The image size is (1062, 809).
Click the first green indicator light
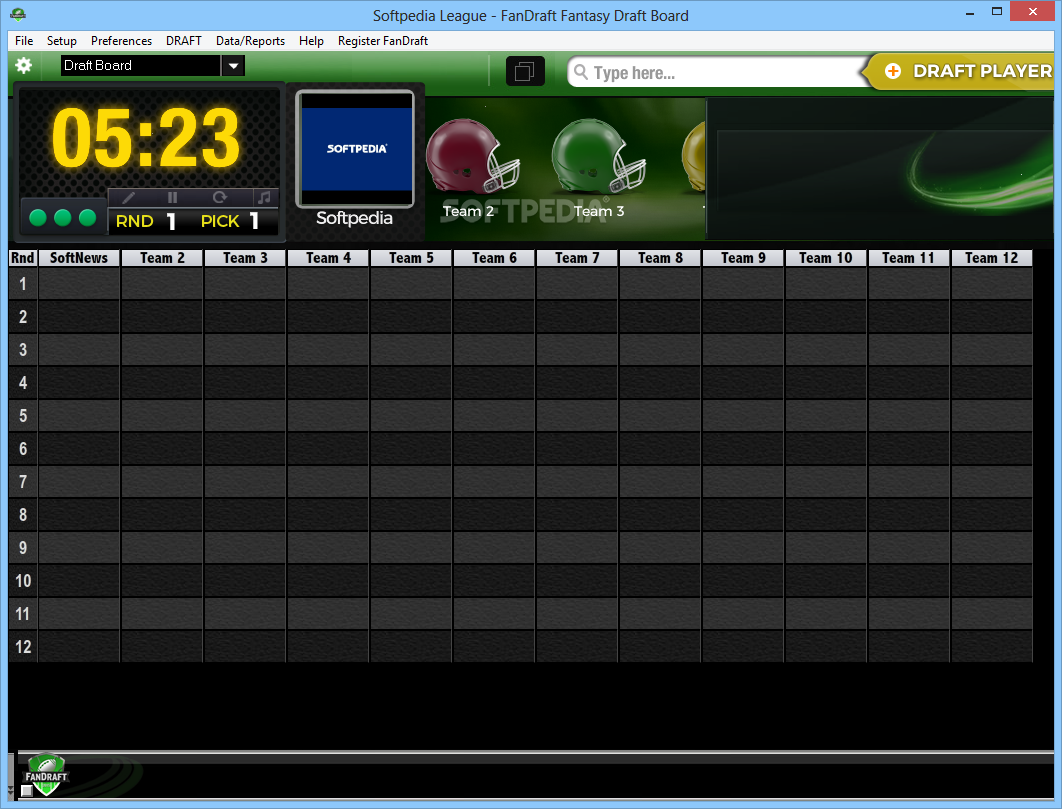tap(38, 217)
